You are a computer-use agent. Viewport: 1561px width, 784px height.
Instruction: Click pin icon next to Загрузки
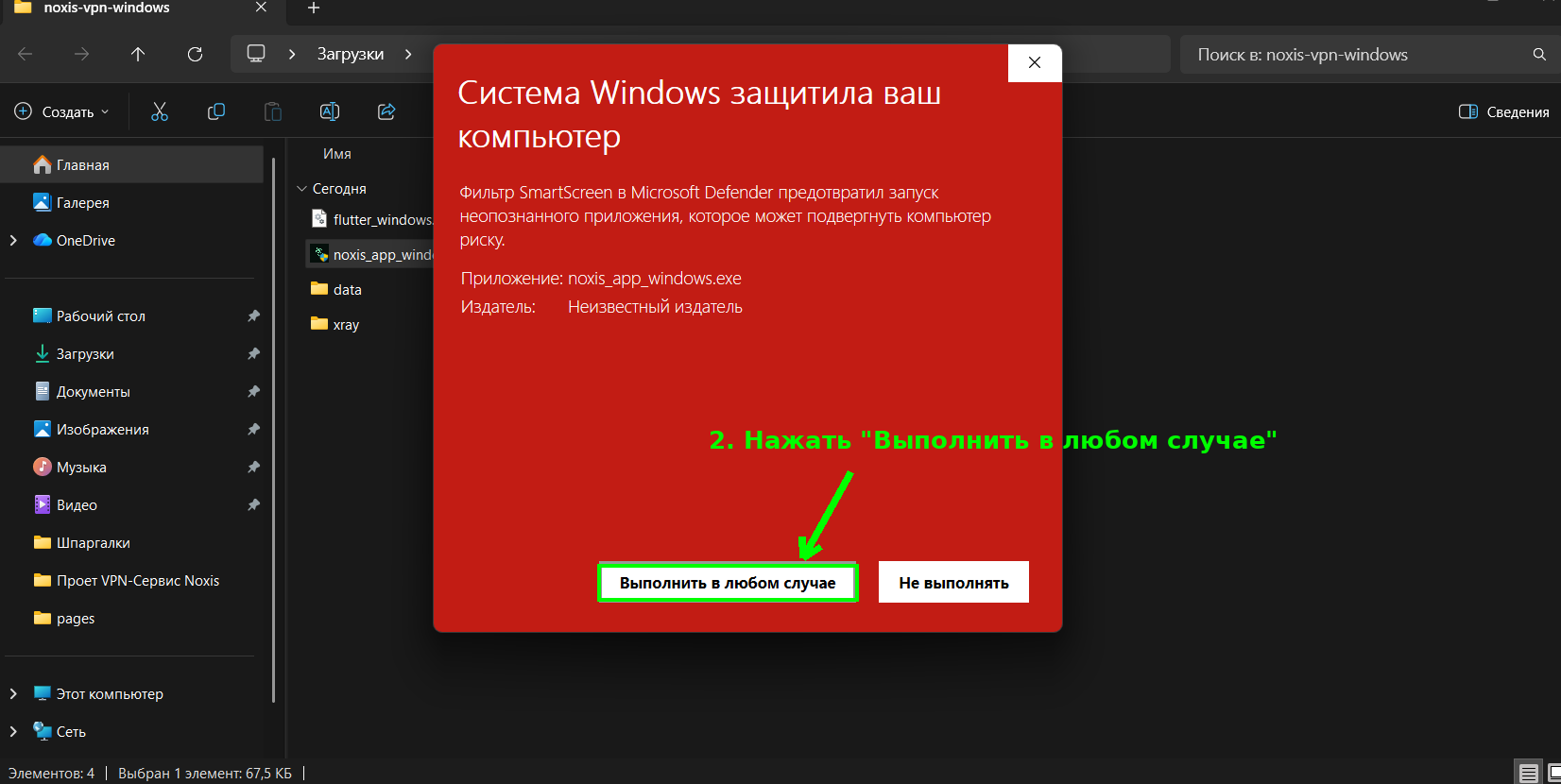coord(253,353)
